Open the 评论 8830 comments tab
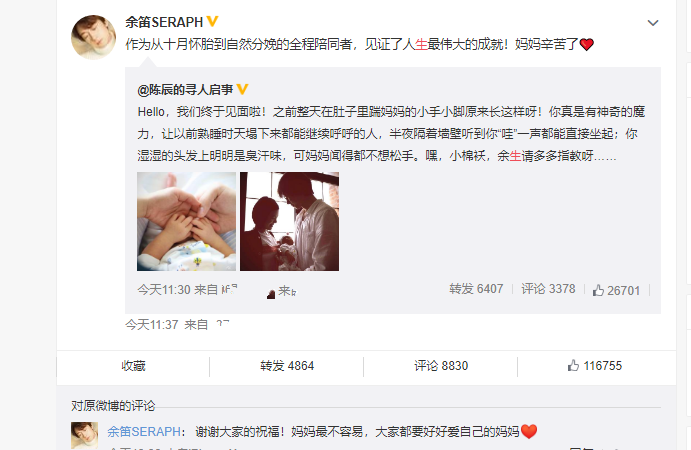Viewport: 691px width, 450px height. coord(441,366)
